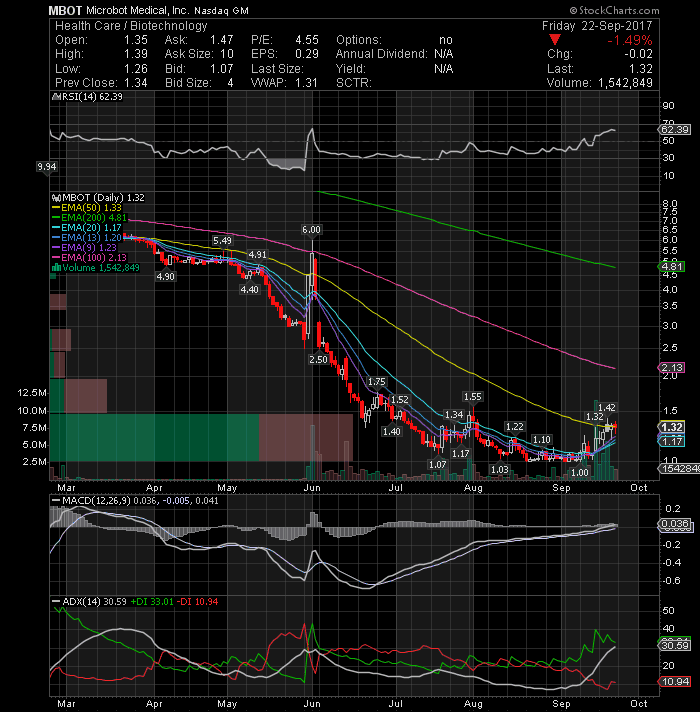Click the red down-triangle change indicator

[x=554, y=40]
